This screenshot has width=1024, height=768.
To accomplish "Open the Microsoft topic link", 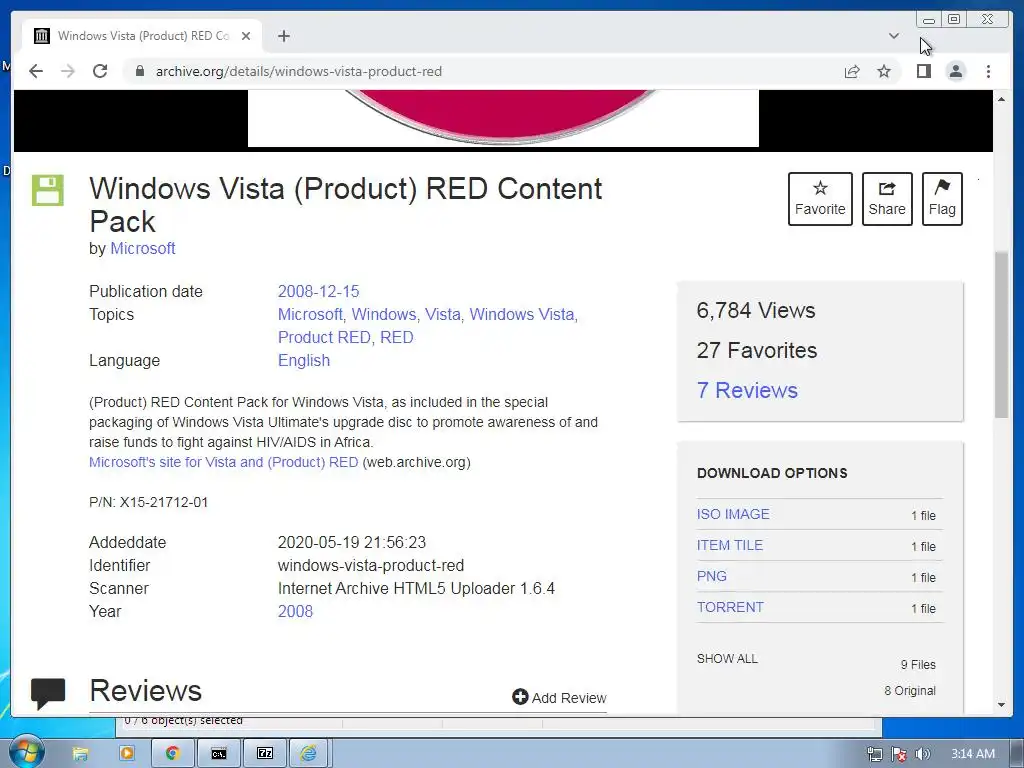I will tap(310, 314).
